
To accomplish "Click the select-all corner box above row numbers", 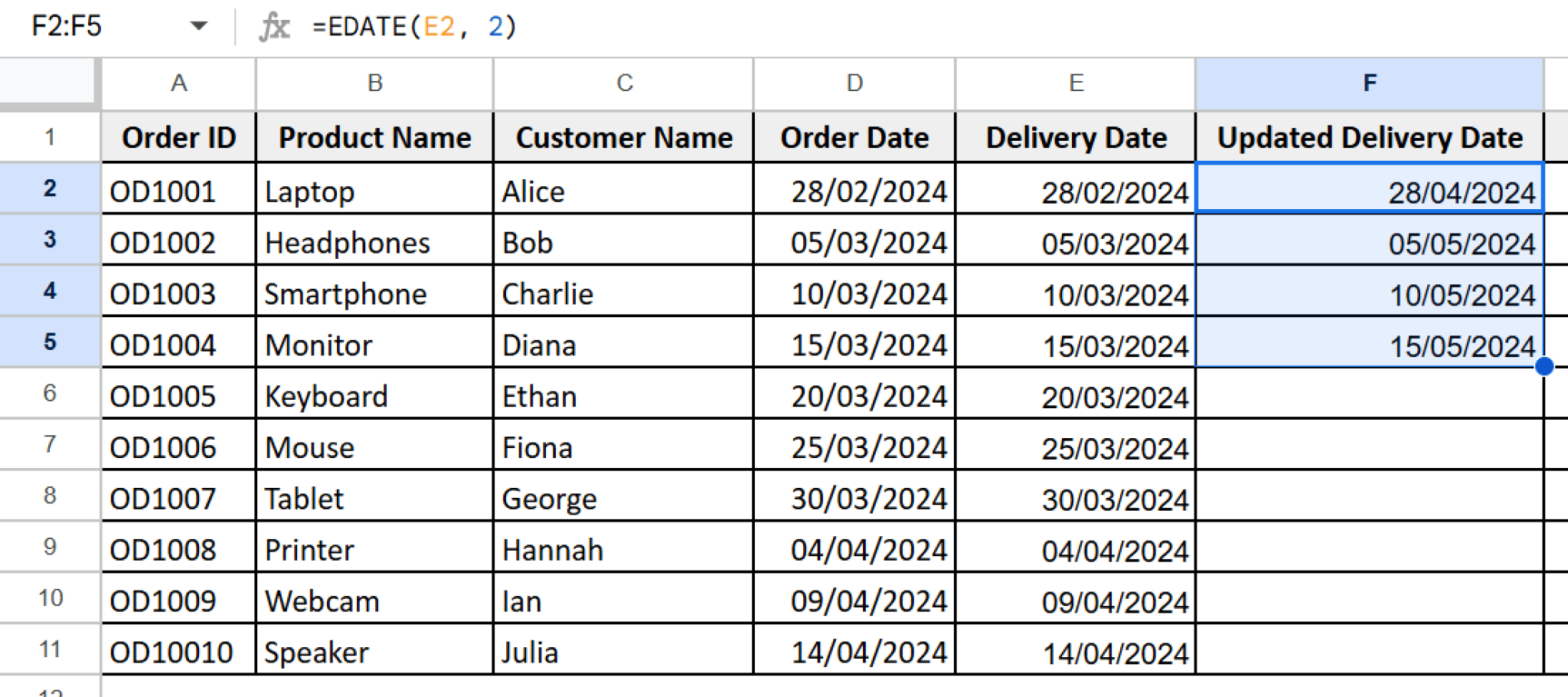I will point(46,83).
